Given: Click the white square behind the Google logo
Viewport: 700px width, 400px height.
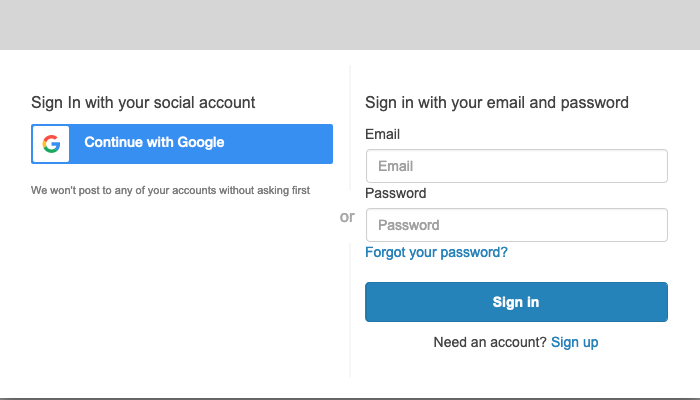Looking at the screenshot, I should tap(51, 144).
